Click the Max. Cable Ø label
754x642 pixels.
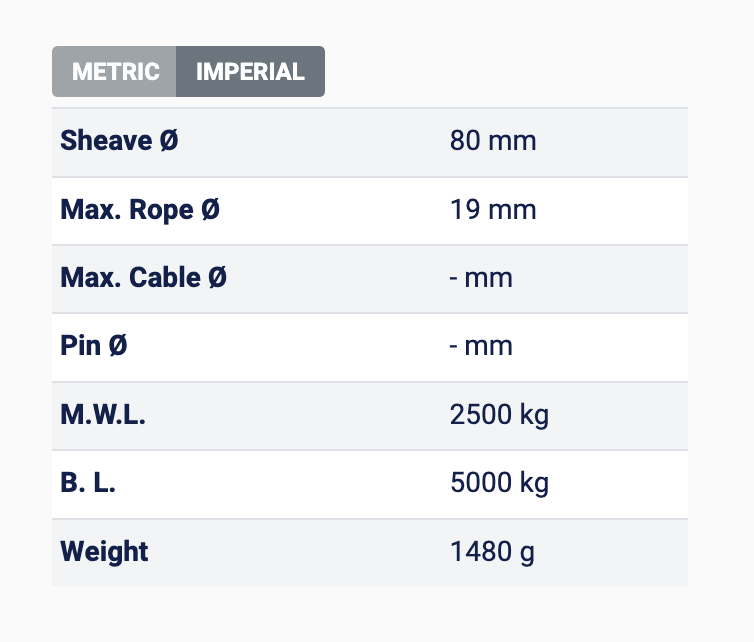click(x=143, y=278)
